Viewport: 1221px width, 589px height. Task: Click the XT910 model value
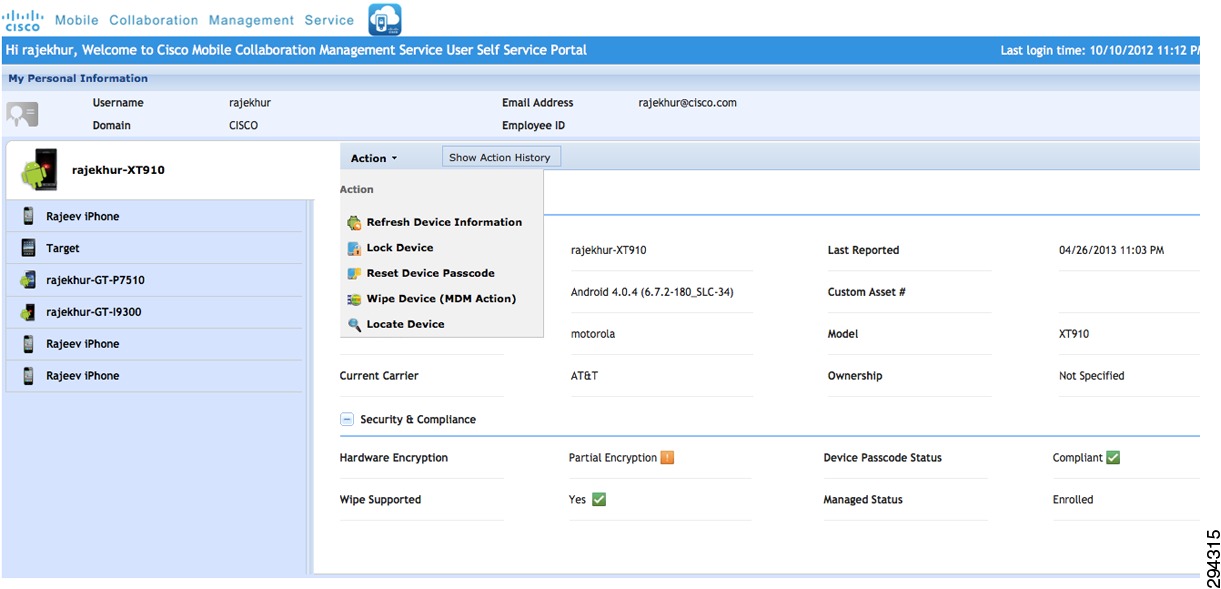coord(1074,334)
